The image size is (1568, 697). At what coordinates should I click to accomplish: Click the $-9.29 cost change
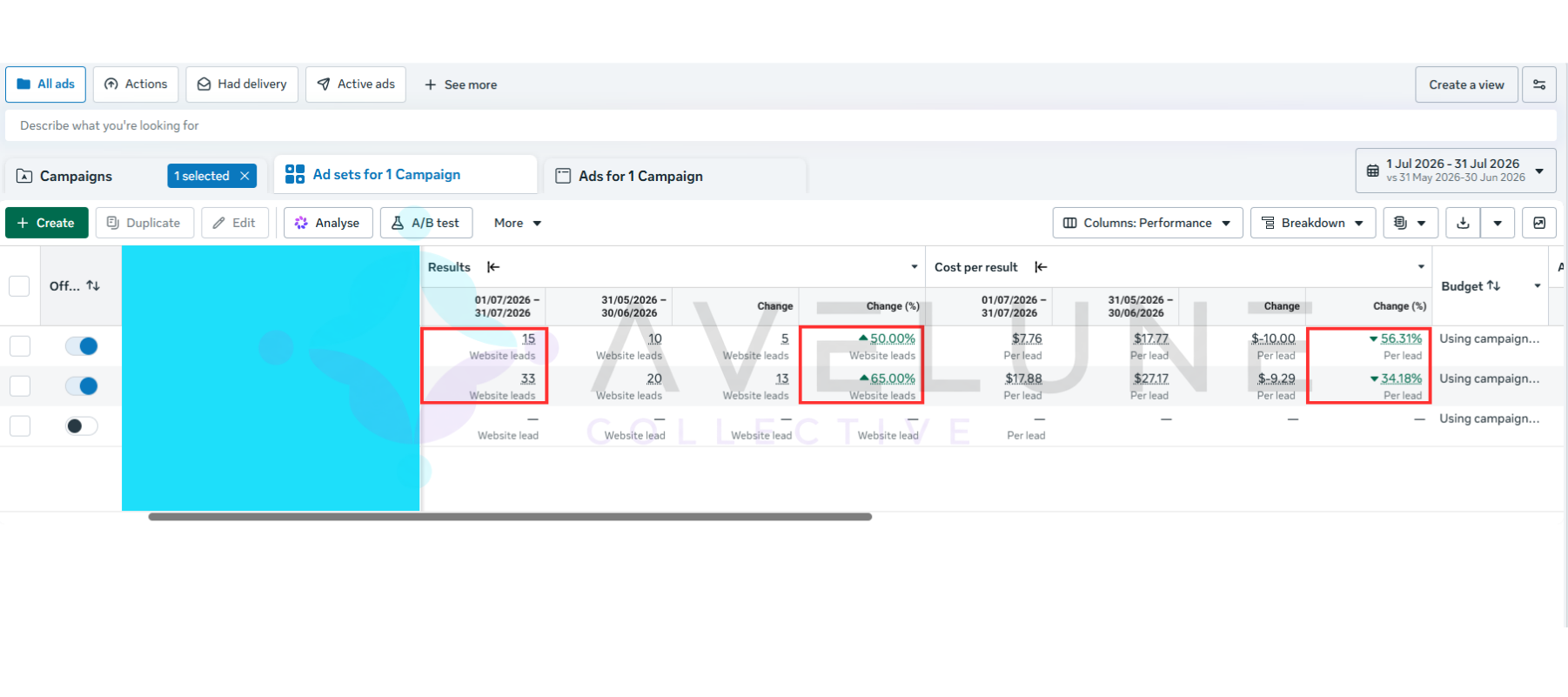point(1276,379)
